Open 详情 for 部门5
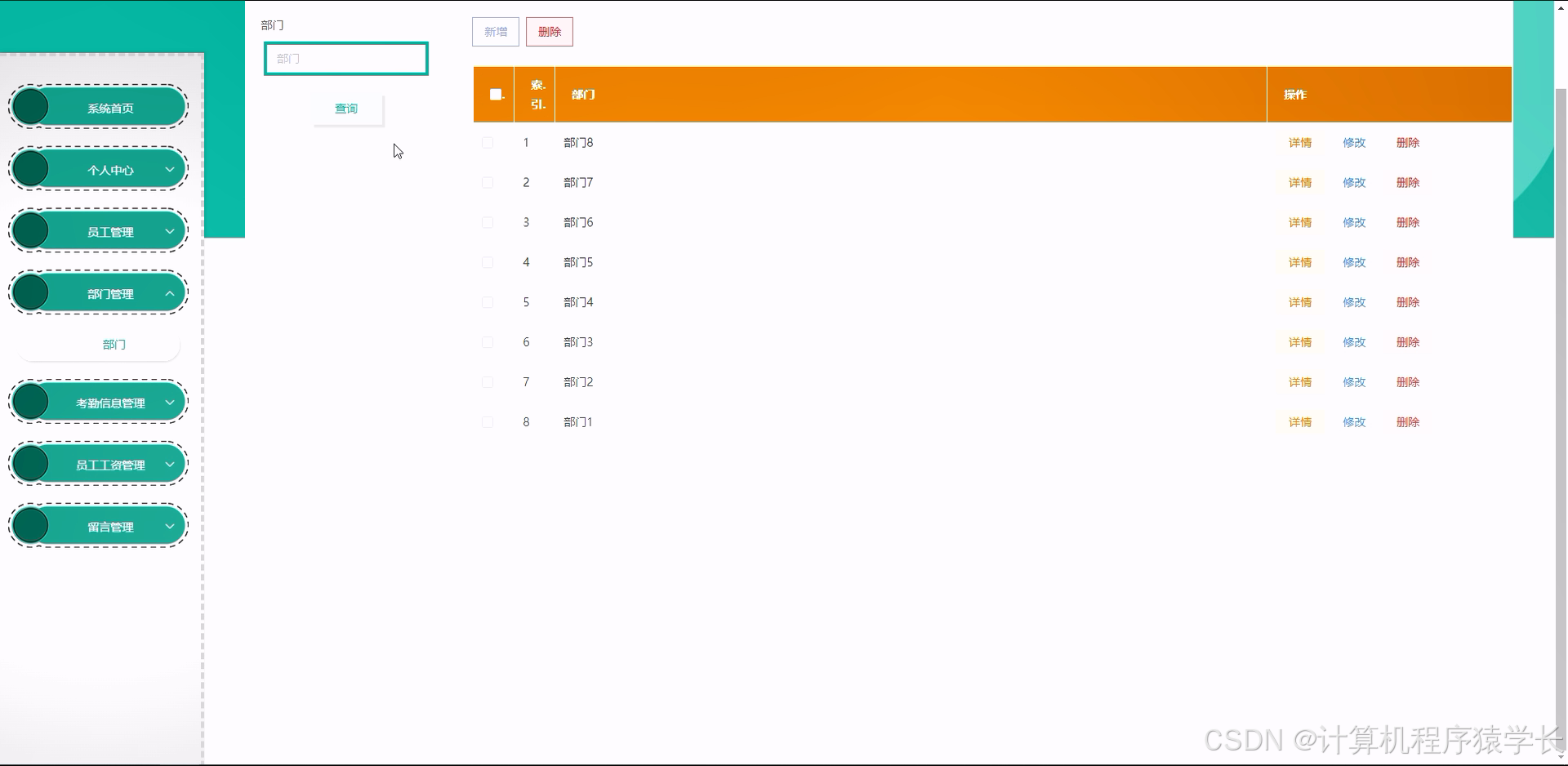 (1300, 263)
